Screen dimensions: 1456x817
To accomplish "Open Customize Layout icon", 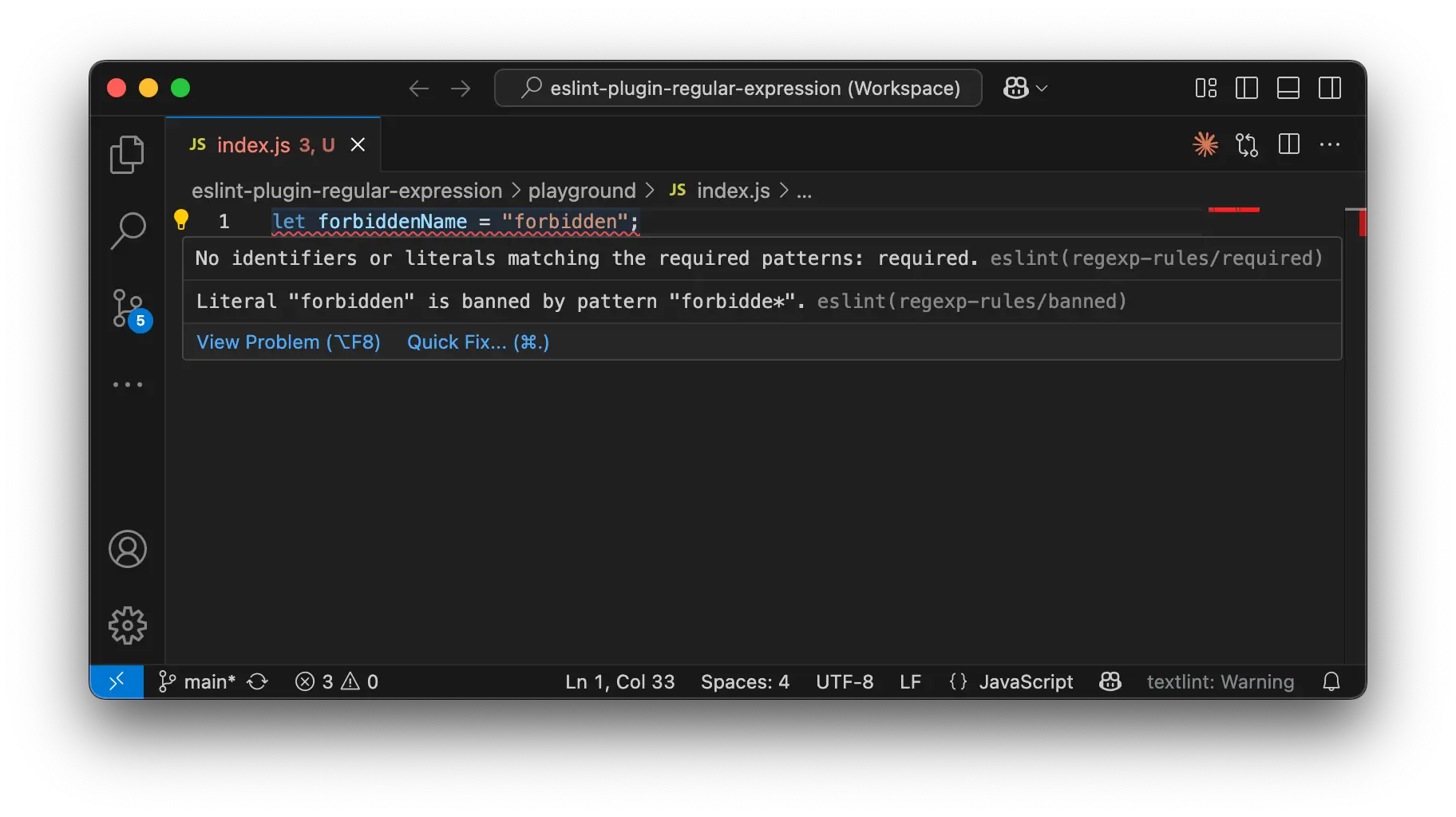I will (1205, 88).
